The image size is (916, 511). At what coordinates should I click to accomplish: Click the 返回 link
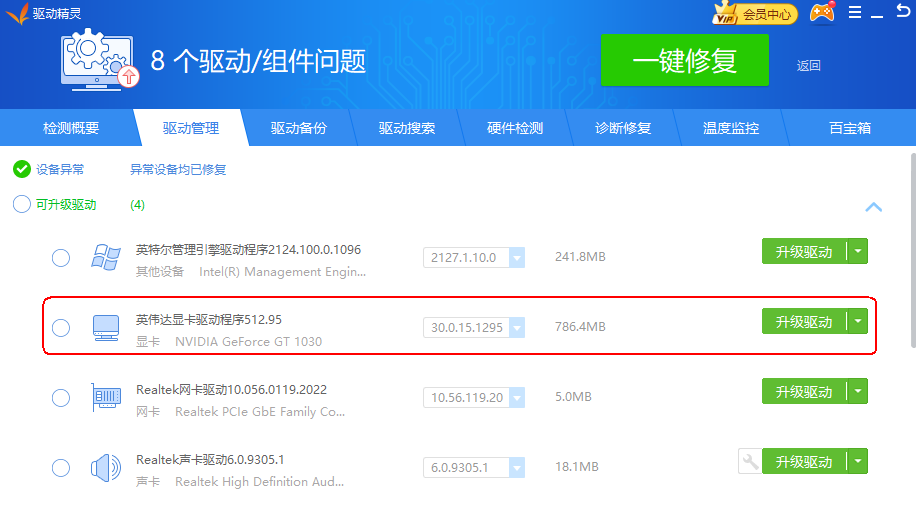(x=809, y=65)
